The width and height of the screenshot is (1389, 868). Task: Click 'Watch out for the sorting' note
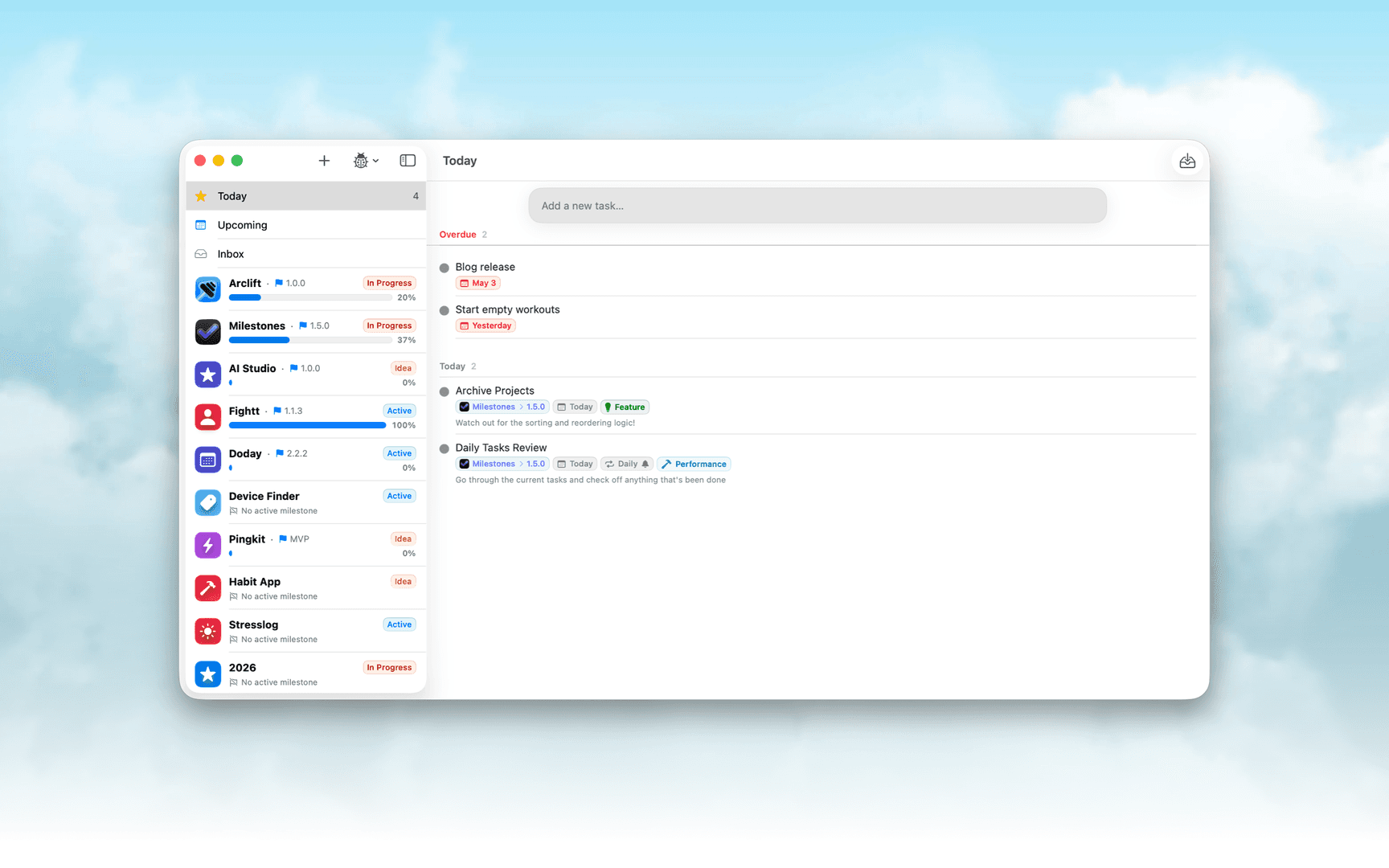point(545,423)
